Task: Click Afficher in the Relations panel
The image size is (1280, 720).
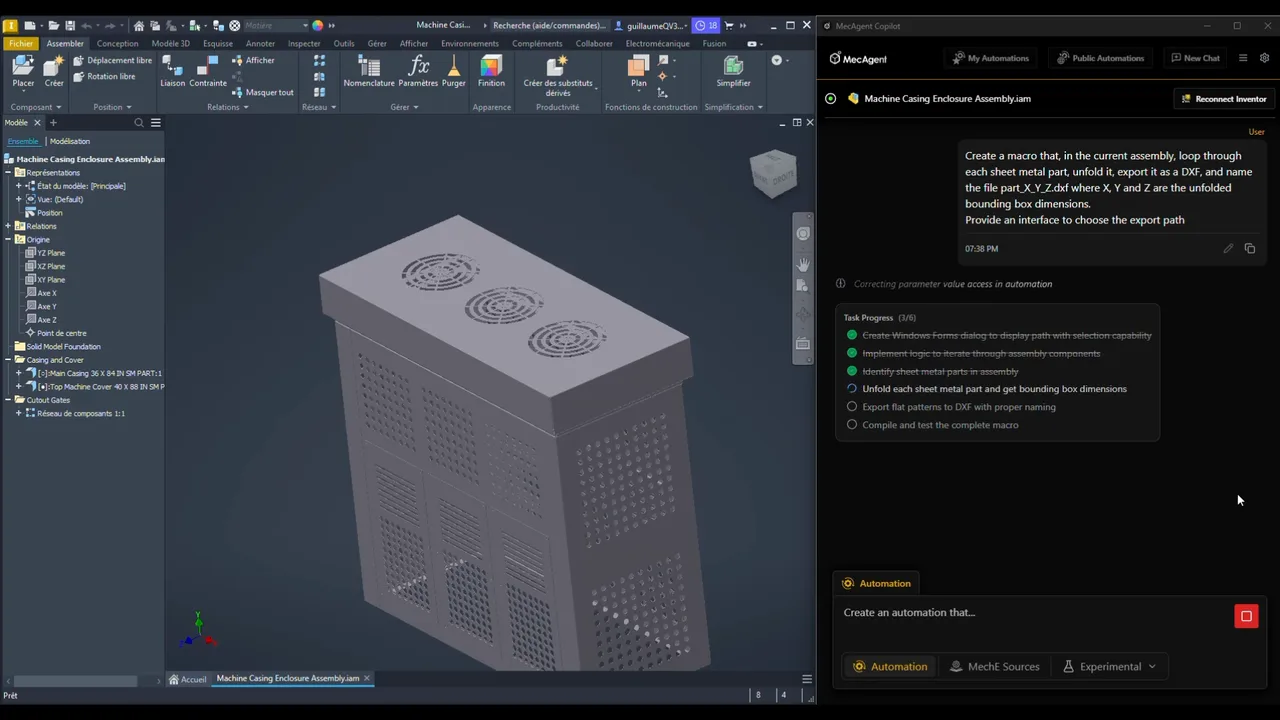Action: [253, 60]
